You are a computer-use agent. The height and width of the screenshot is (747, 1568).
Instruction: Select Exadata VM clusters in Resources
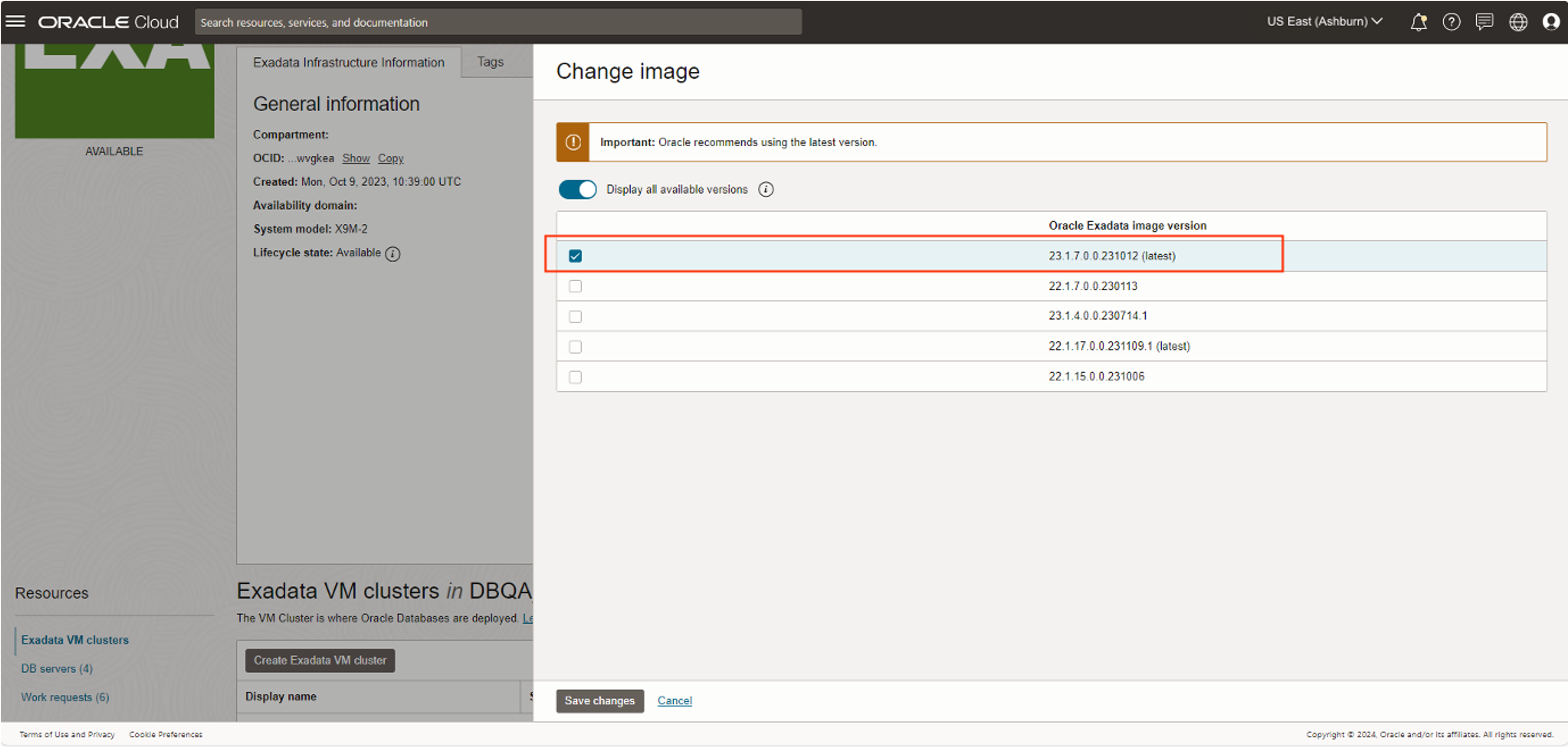click(75, 640)
